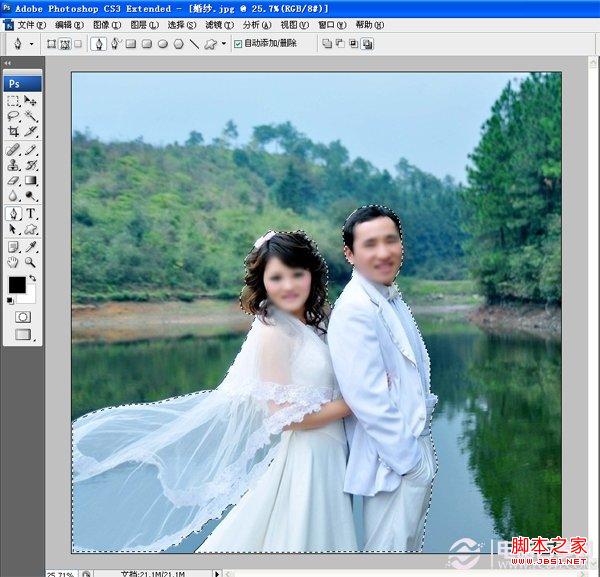Click the white background color swatch
This screenshot has width=600, height=577.
[x=30, y=296]
